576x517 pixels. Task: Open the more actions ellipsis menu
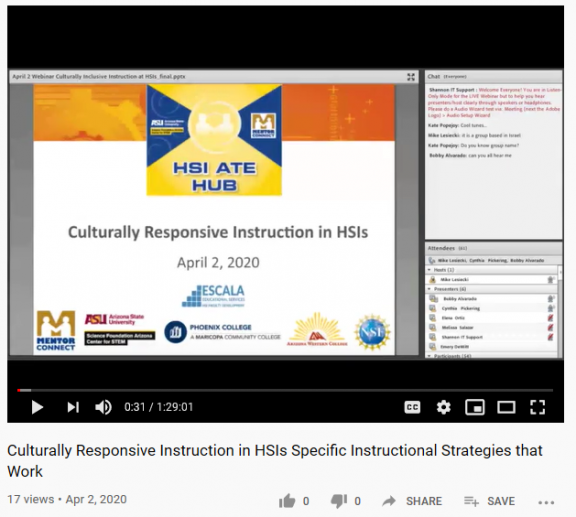(546, 502)
